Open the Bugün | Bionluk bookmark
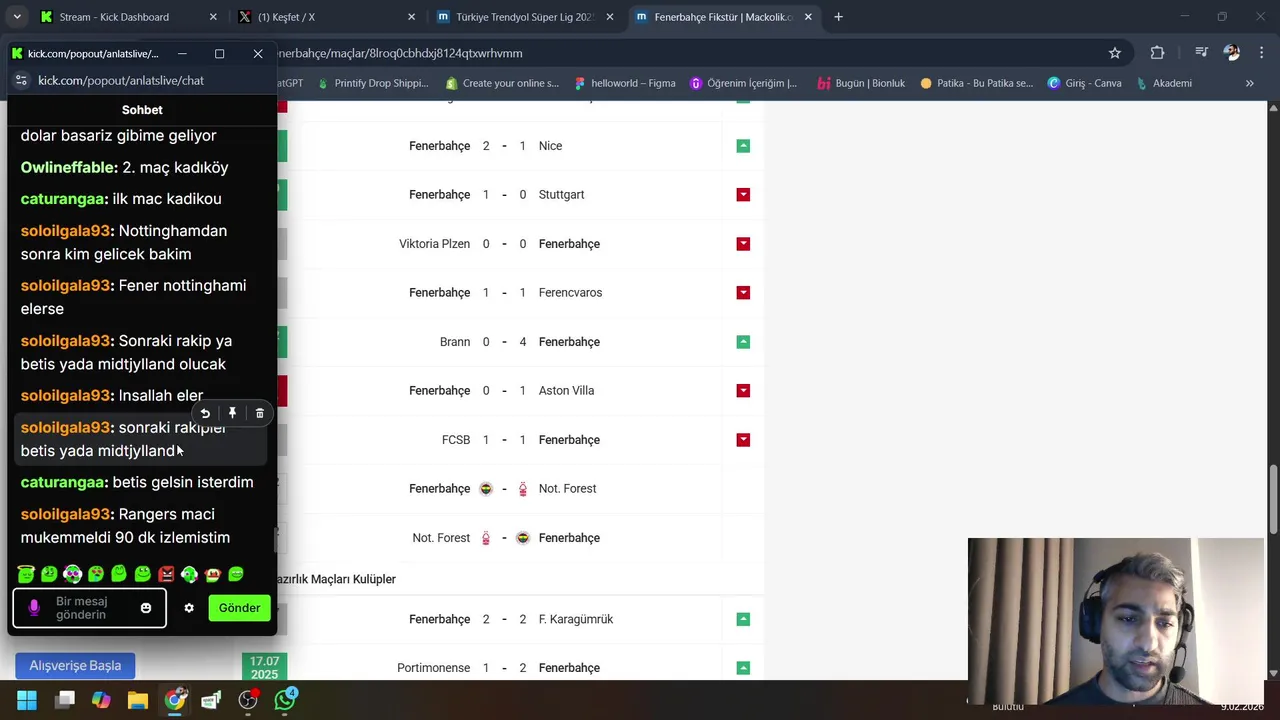 (x=861, y=83)
